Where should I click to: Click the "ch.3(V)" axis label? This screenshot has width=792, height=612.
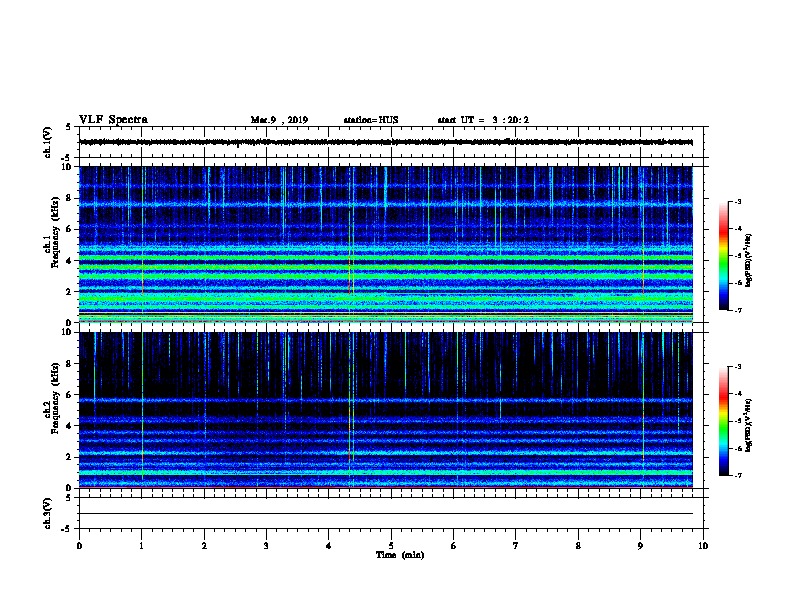47,513
